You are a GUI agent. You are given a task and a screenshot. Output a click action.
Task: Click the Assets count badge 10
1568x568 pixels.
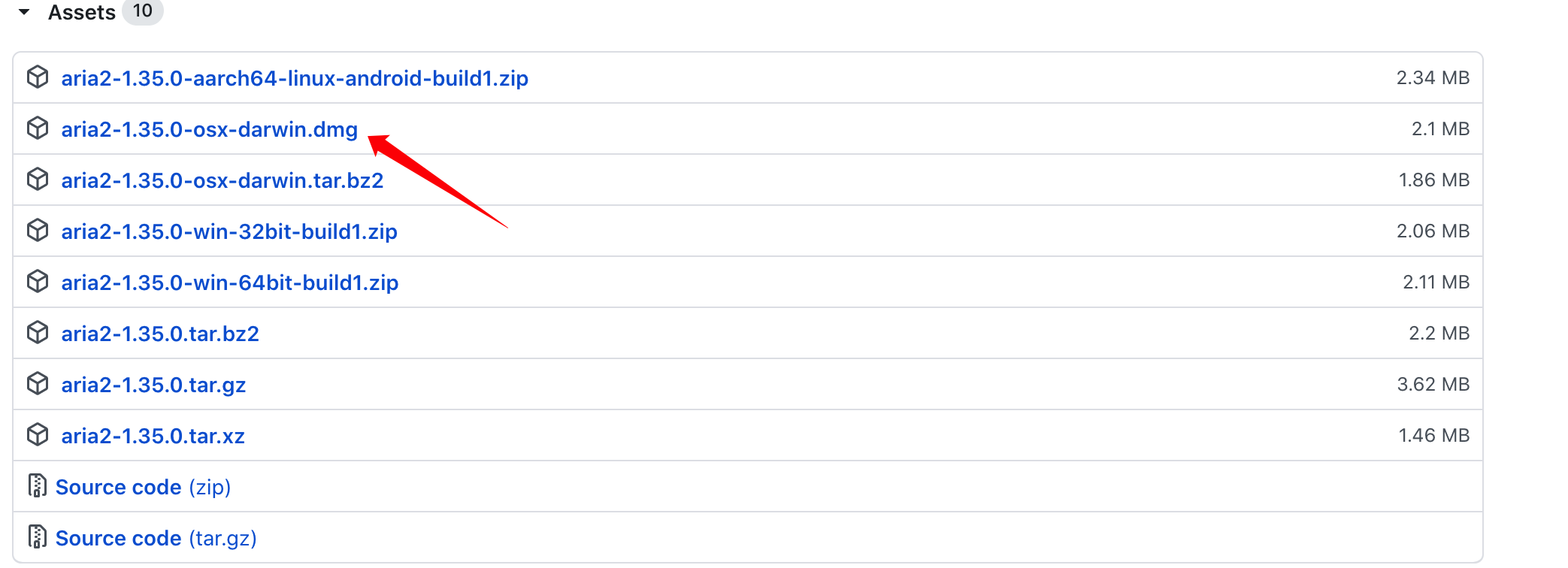[142, 11]
